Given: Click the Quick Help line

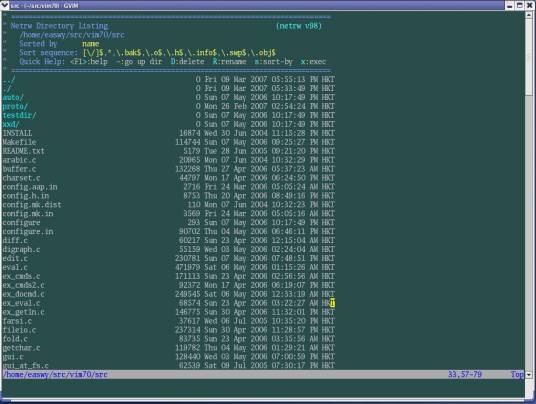Looking at the screenshot, I should (173, 62).
